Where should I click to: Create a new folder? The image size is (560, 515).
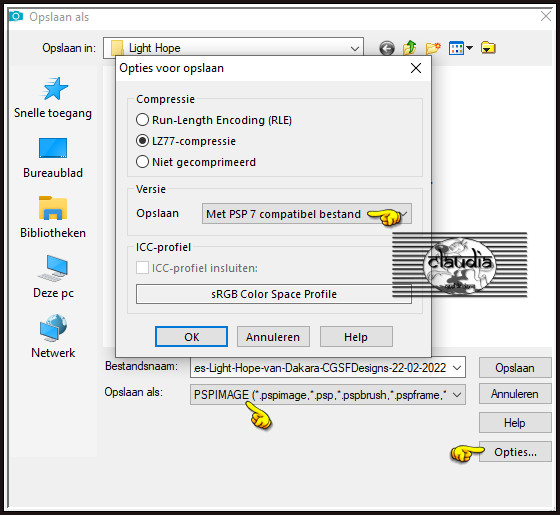click(433, 48)
